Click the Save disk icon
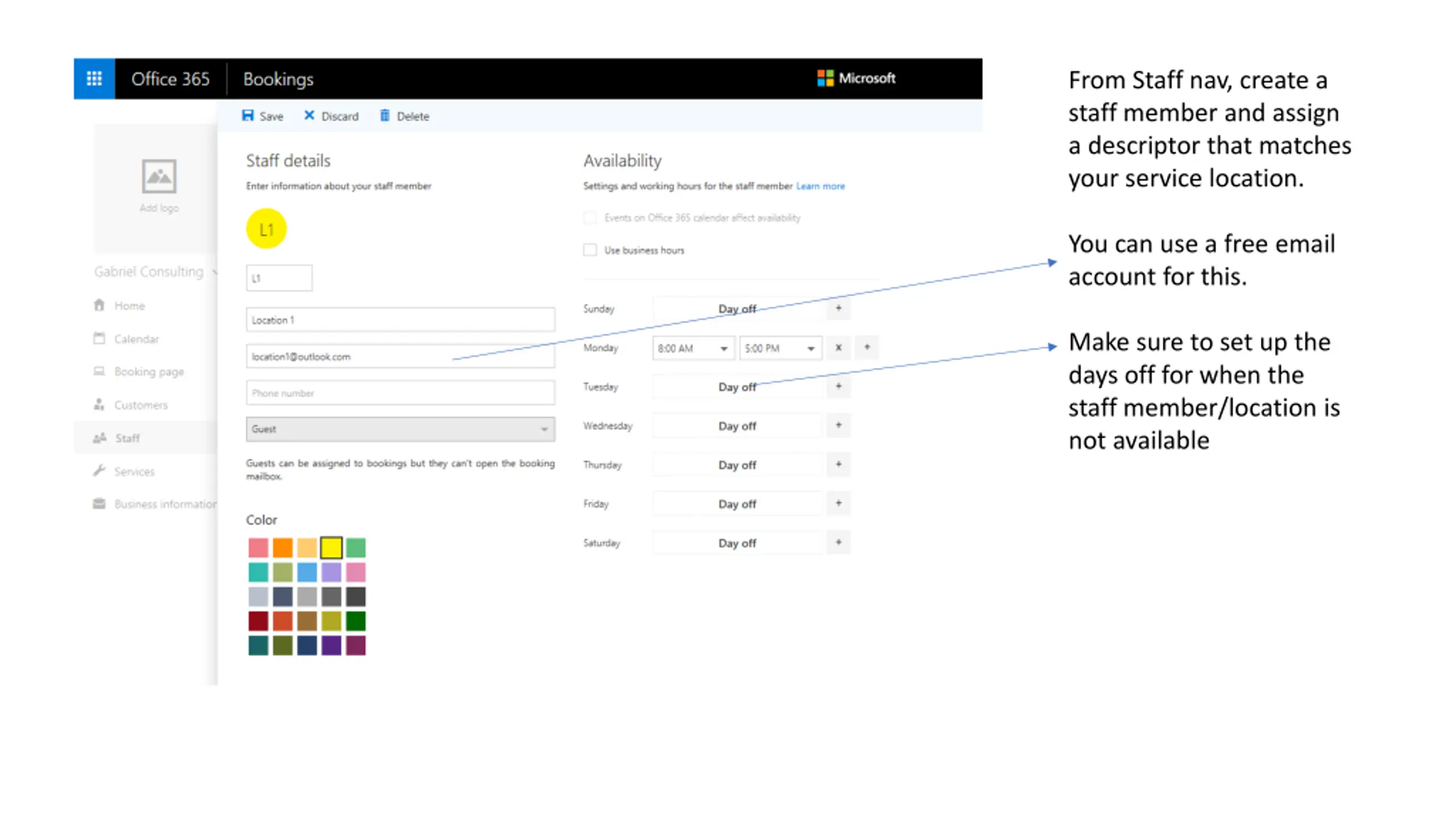The height and width of the screenshot is (819, 1456). click(x=248, y=116)
